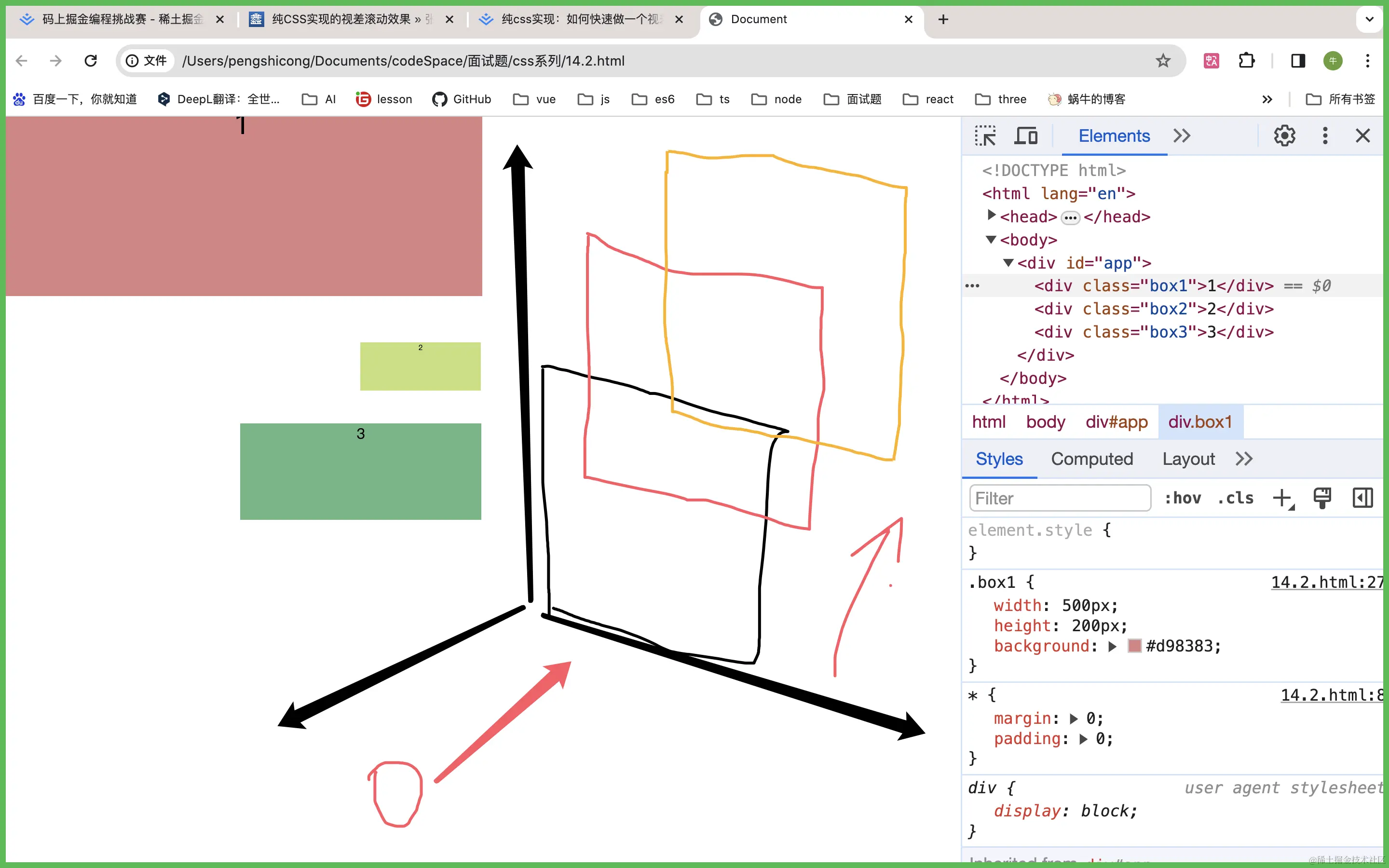Expand the padding shorthand triangle

point(1083,739)
